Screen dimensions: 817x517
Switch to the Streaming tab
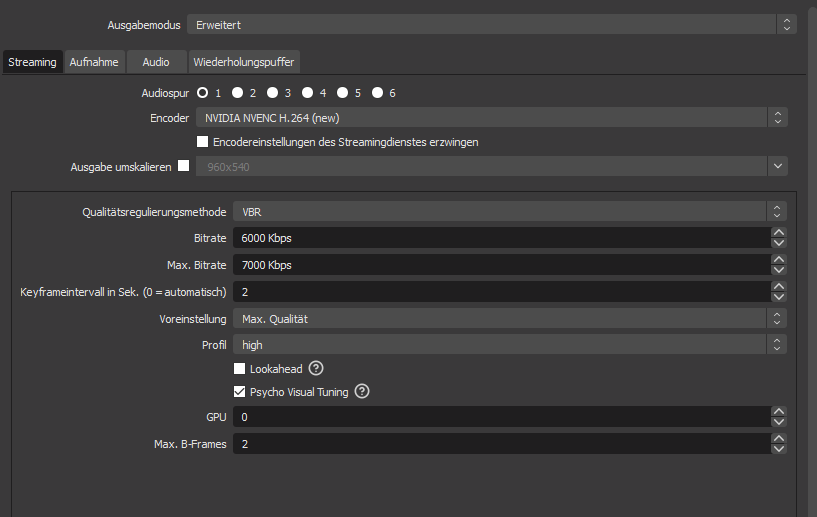click(32, 62)
